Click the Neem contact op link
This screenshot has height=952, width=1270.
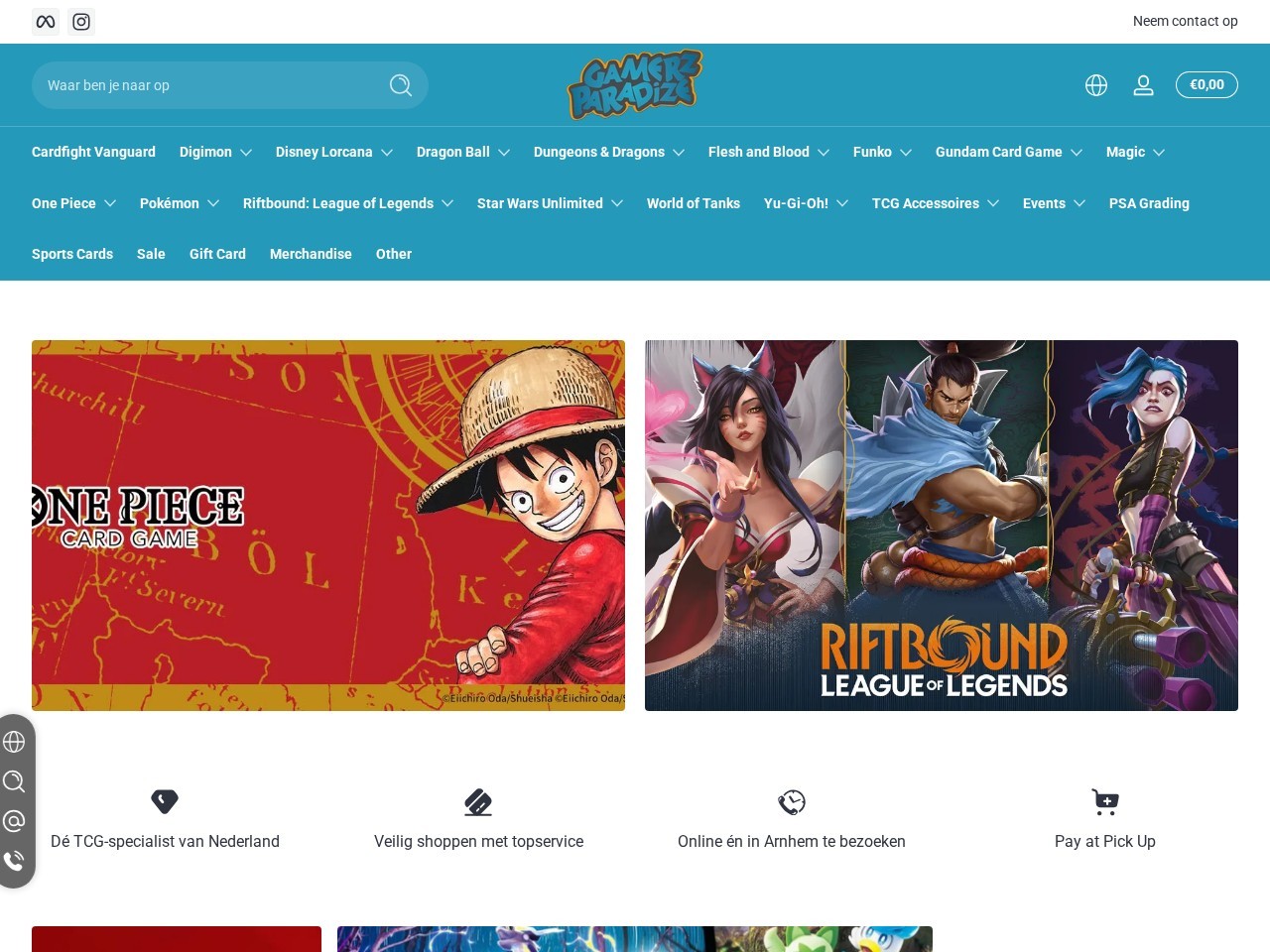(x=1185, y=21)
